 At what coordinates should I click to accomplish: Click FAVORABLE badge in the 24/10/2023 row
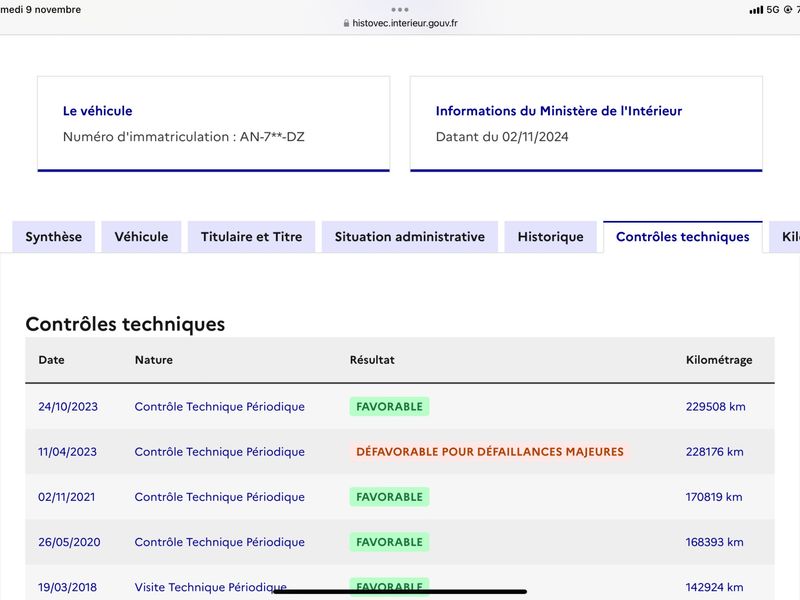coord(389,407)
